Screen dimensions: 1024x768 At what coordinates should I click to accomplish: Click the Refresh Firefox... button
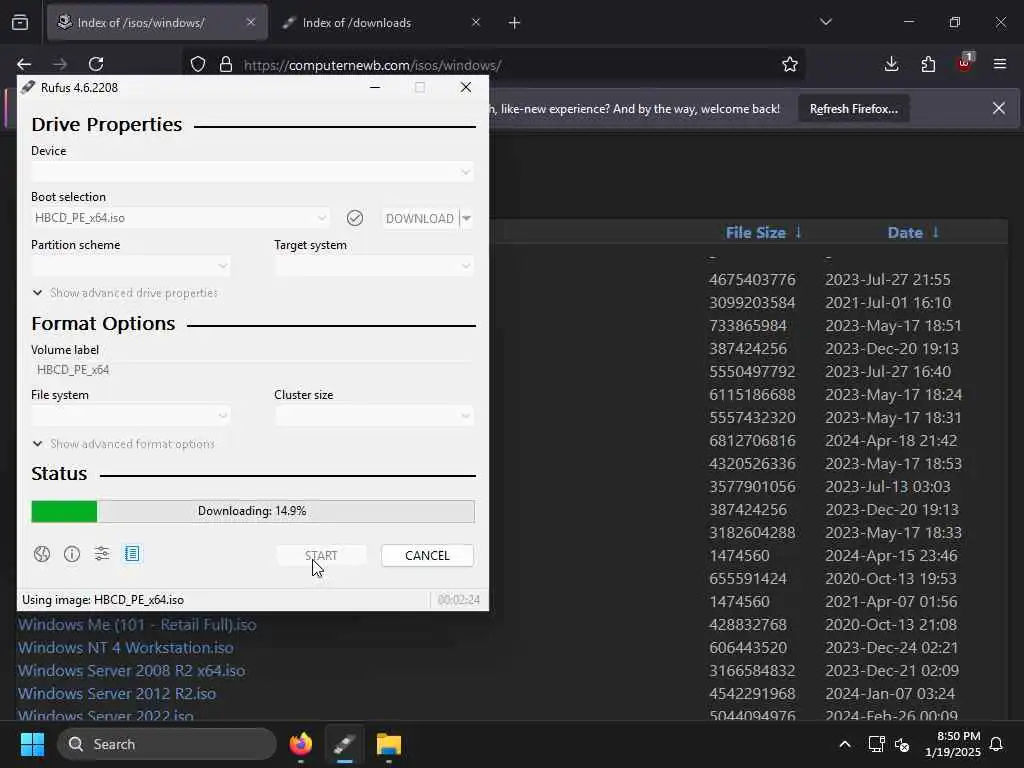[854, 109]
